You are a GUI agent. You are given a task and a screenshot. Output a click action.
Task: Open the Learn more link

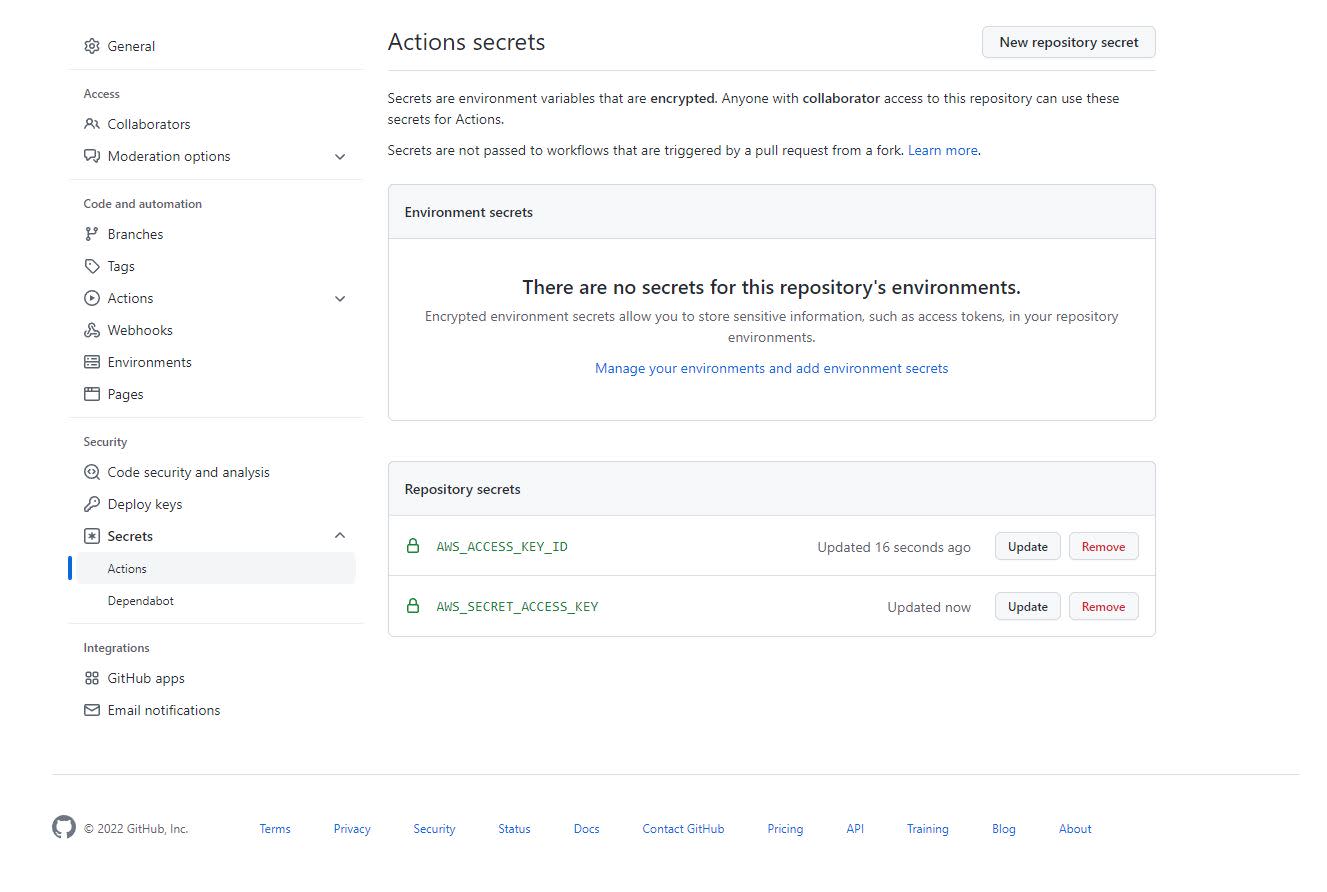click(941, 149)
